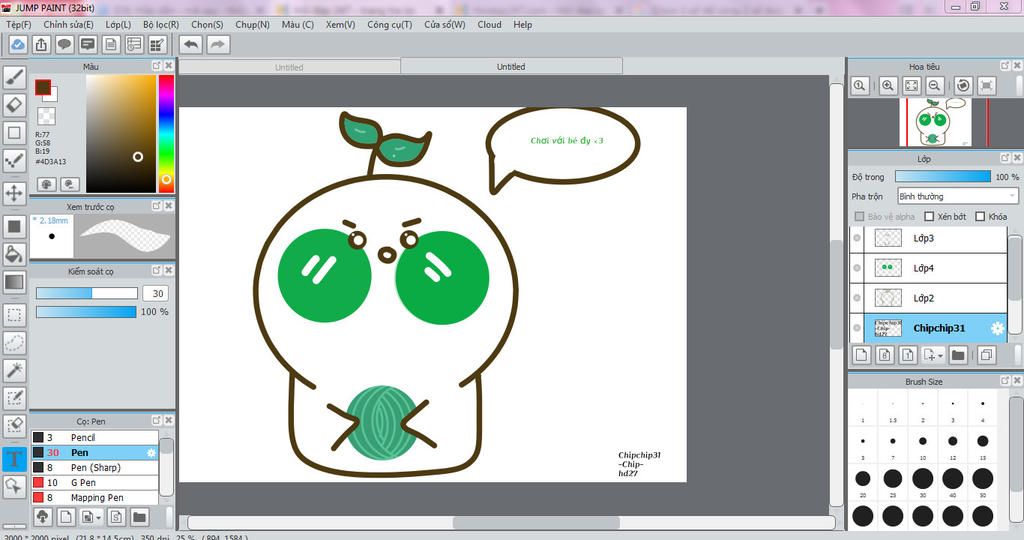This screenshot has height=540, width=1024.
Task: Select the rectangle Shape tool outline icon
Action: [14, 133]
